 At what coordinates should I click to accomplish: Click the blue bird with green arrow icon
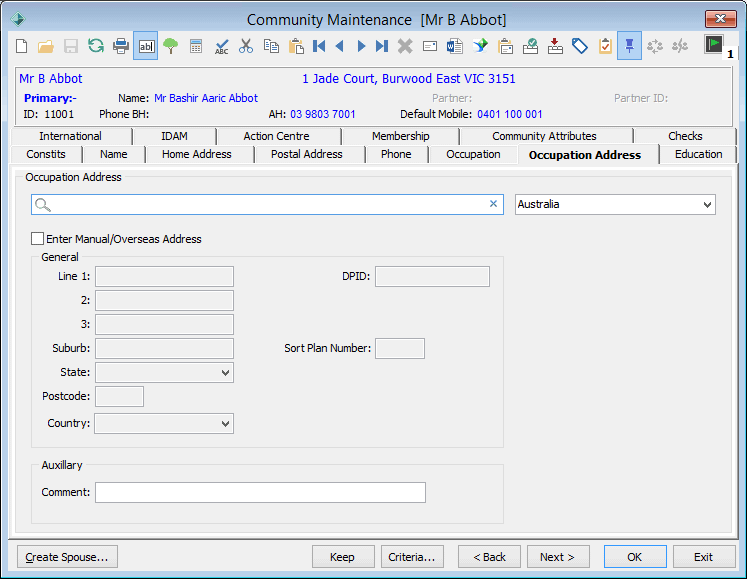tap(480, 46)
